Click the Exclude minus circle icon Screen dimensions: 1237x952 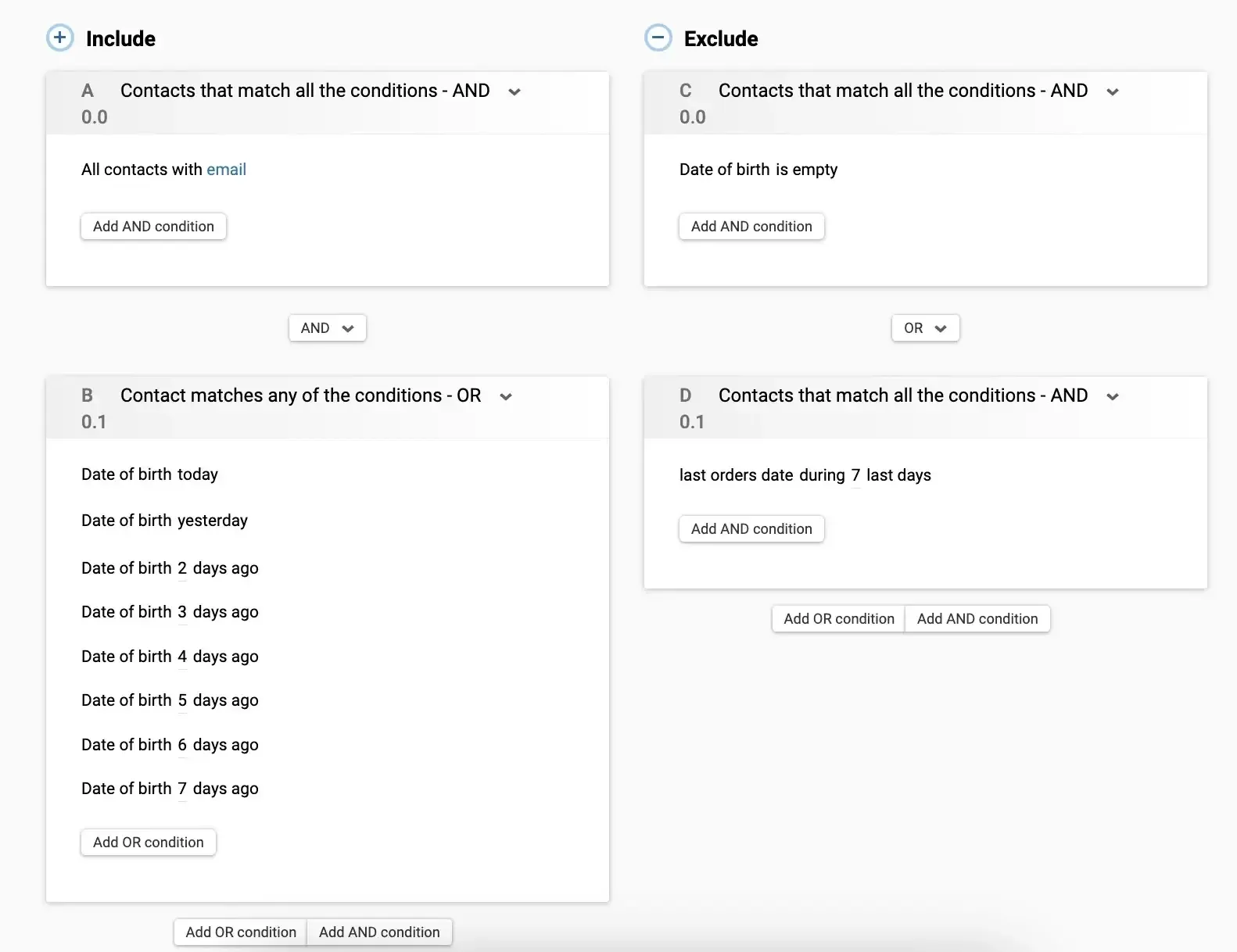click(x=658, y=38)
